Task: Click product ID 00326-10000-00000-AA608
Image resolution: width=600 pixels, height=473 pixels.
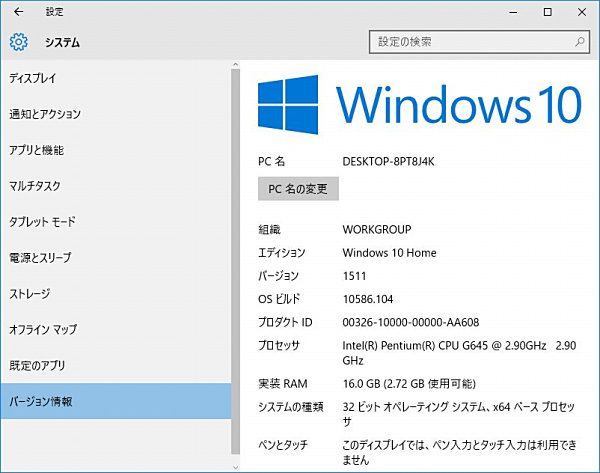Action: (x=411, y=323)
